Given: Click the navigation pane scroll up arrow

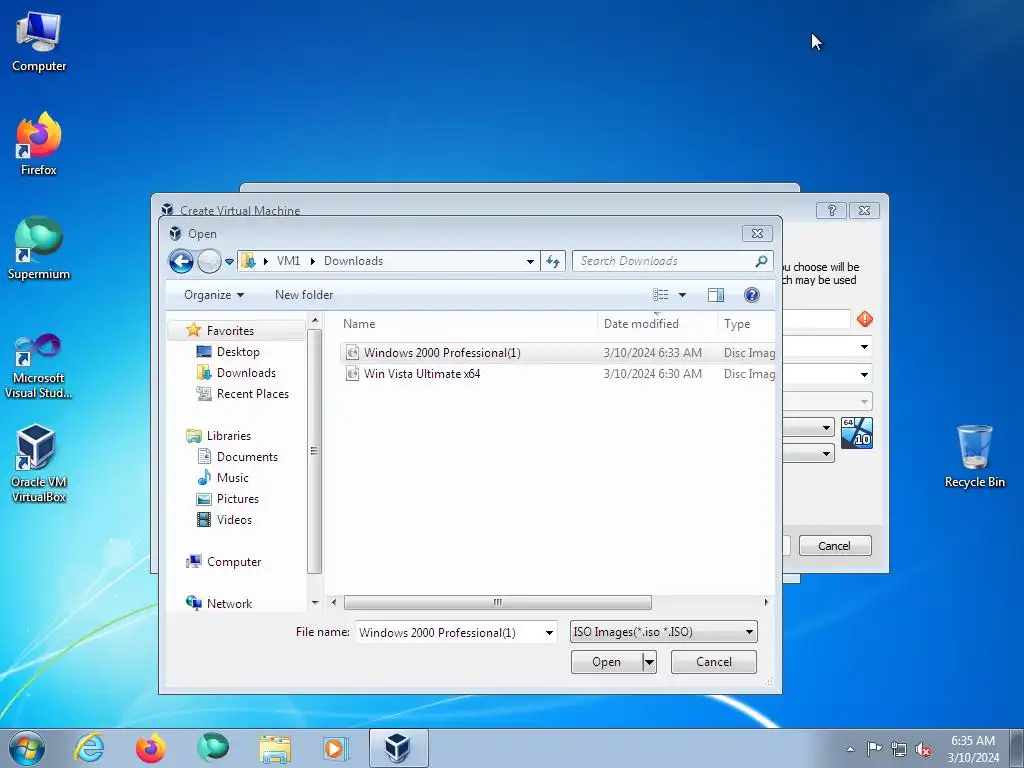Looking at the screenshot, I should point(315,321).
